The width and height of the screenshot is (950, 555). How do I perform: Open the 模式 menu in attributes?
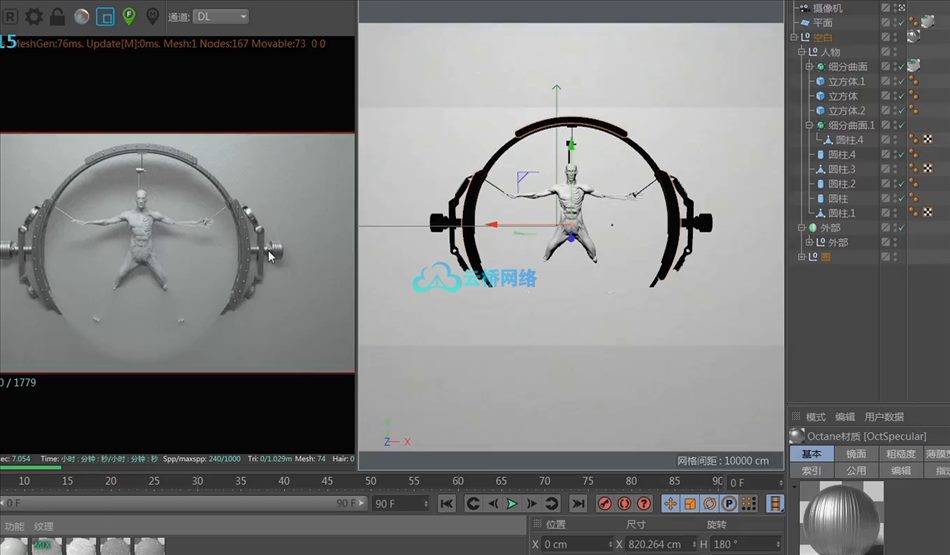click(815, 417)
